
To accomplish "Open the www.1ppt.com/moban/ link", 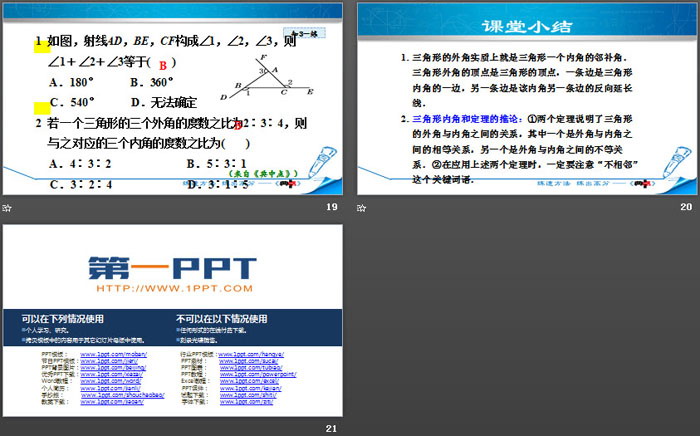I will pos(102,354).
